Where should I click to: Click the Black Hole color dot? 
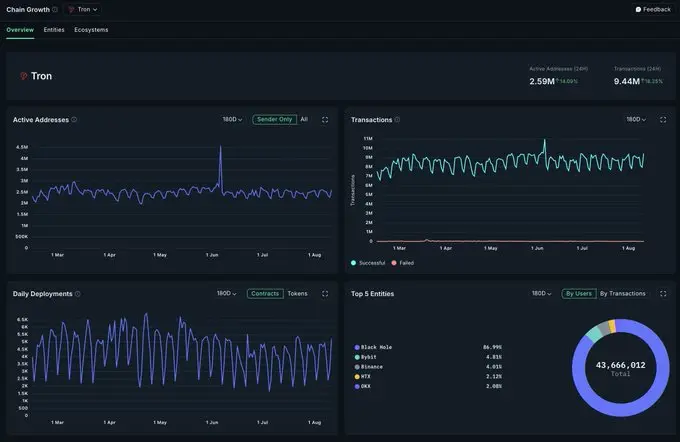pyautogui.click(x=357, y=347)
